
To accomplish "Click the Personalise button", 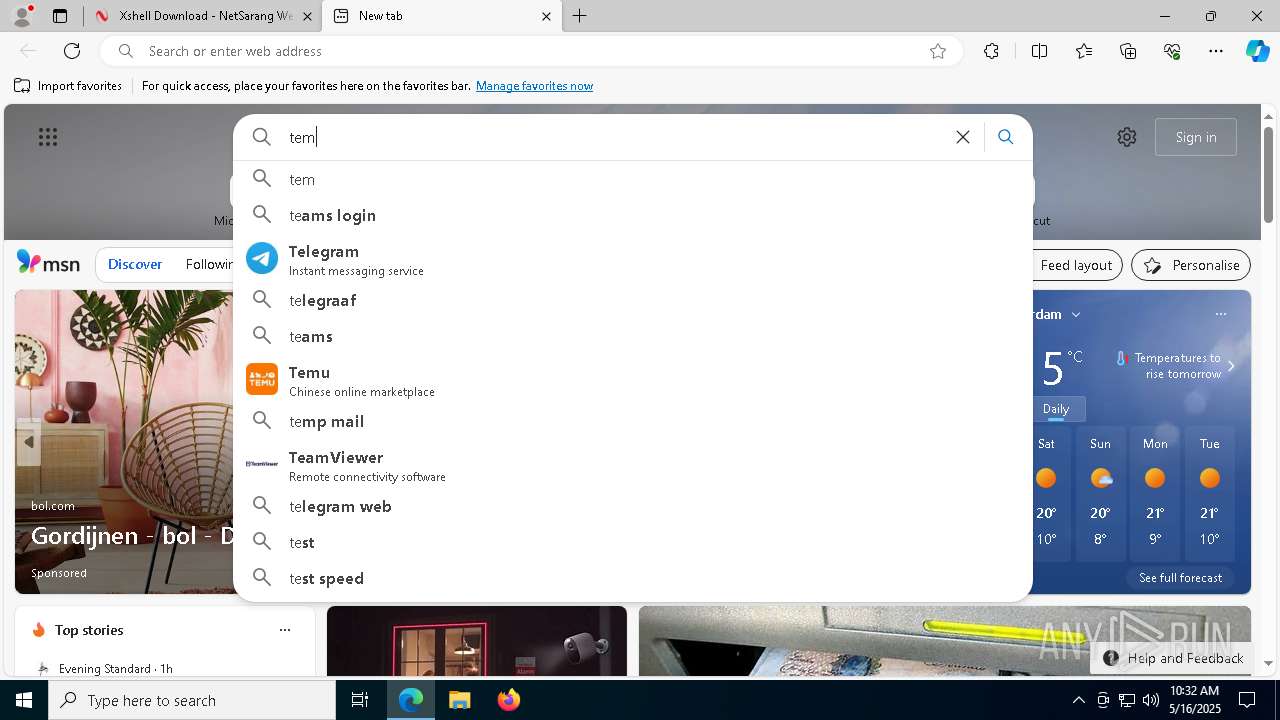I will pos(1191,265).
